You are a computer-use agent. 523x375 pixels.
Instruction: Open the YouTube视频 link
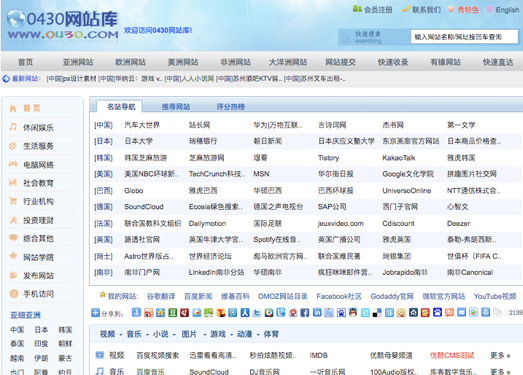point(495,296)
